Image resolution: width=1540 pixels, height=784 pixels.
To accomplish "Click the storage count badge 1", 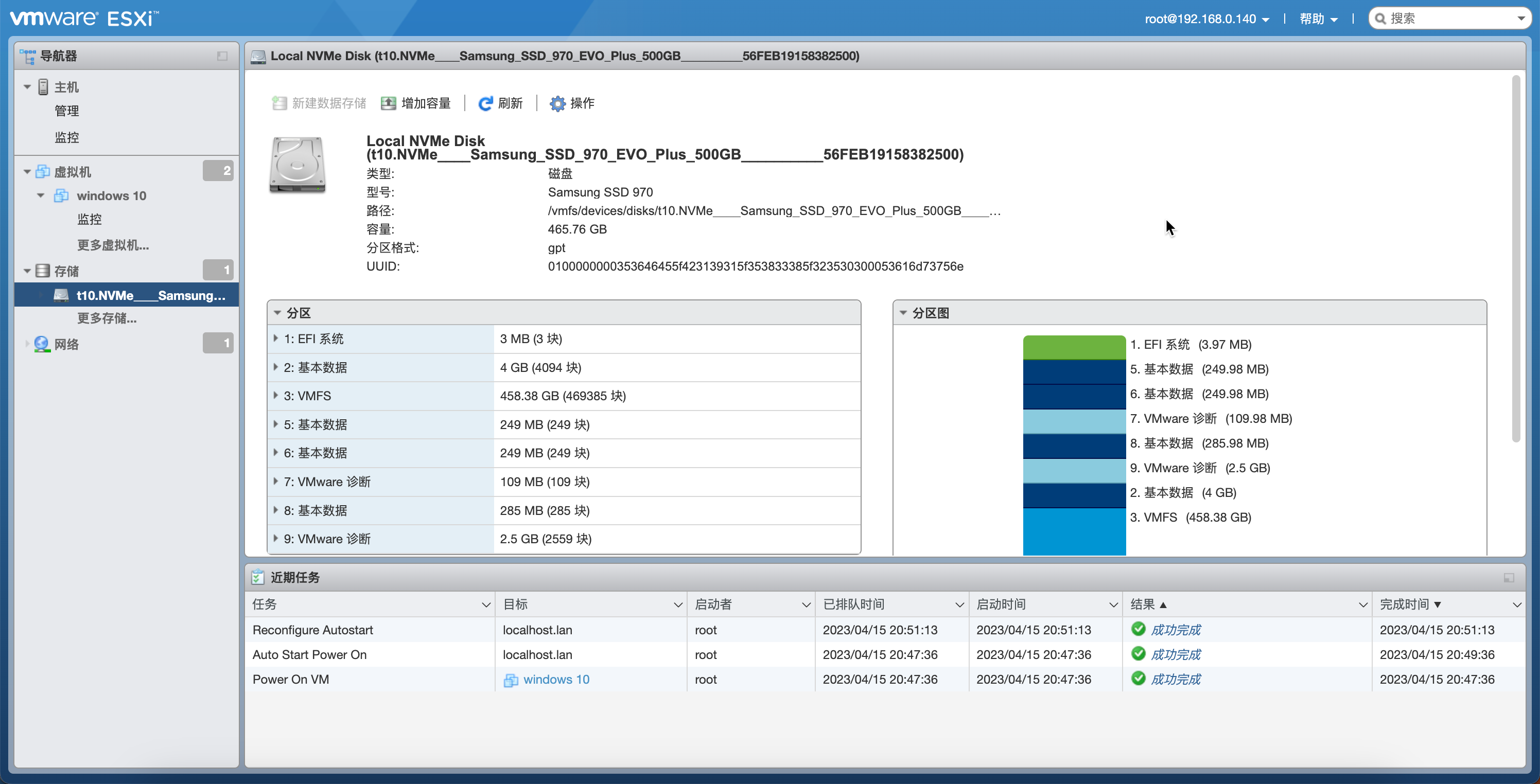I will click(218, 270).
